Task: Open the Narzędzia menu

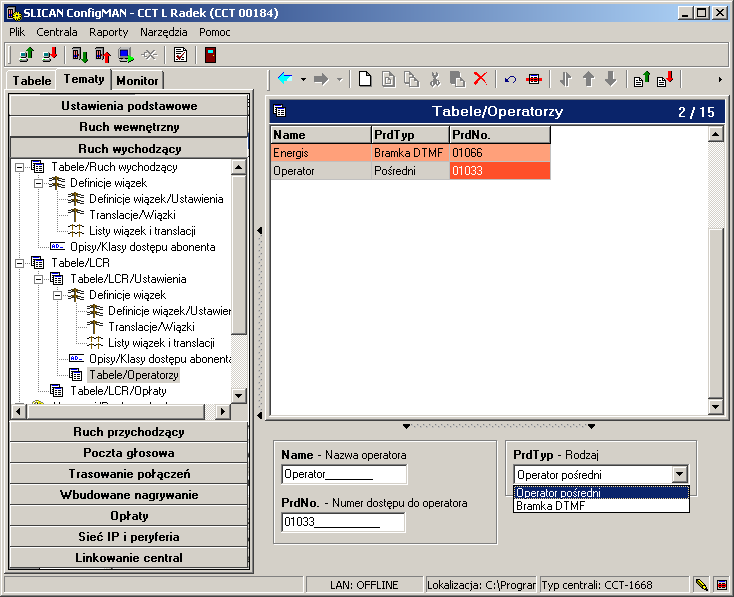Action: (x=163, y=32)
